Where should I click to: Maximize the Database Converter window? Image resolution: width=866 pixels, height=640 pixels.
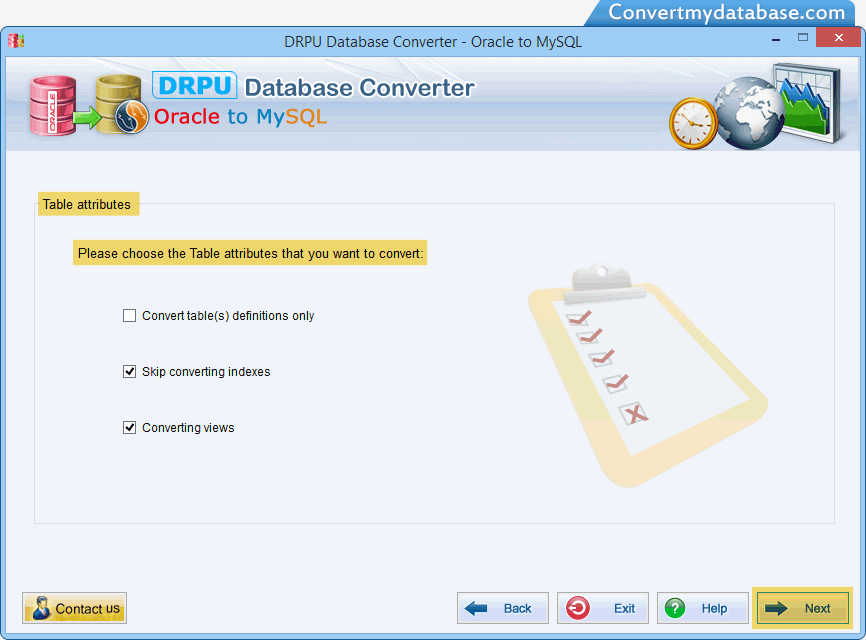802,38
